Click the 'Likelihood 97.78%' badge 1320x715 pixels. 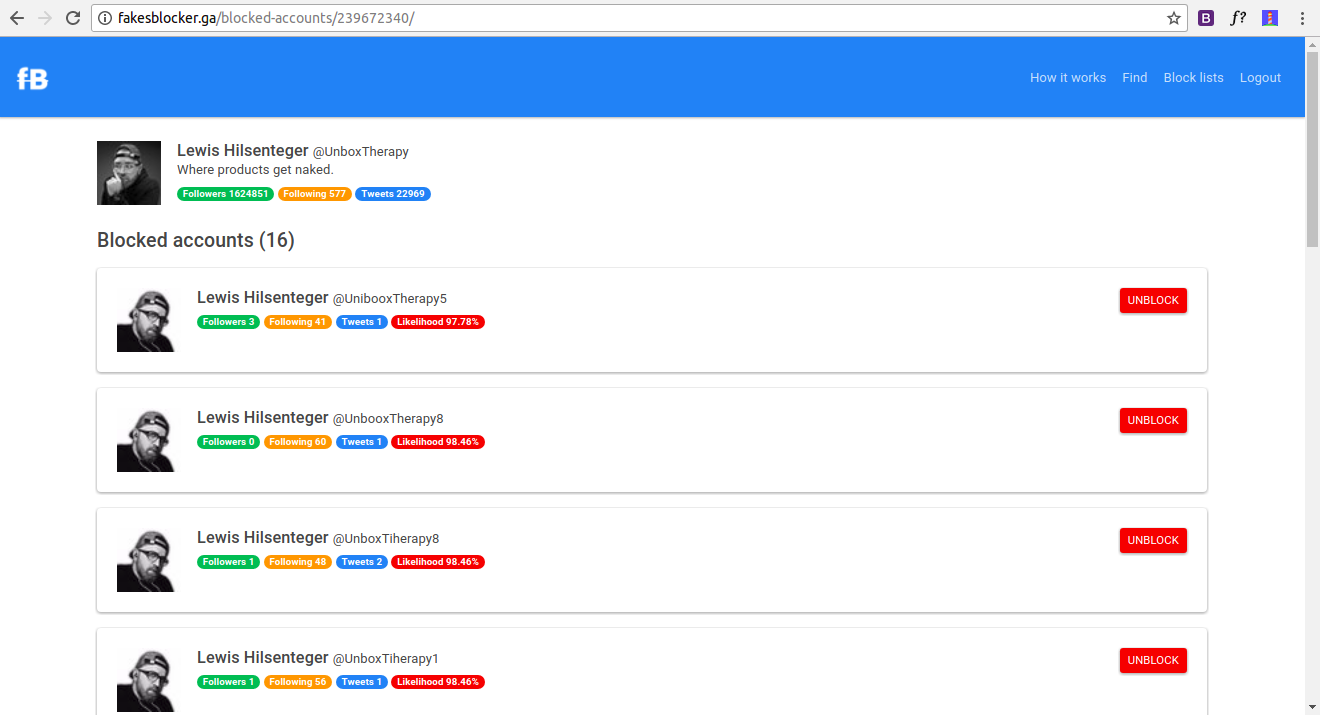pos(438,321)
